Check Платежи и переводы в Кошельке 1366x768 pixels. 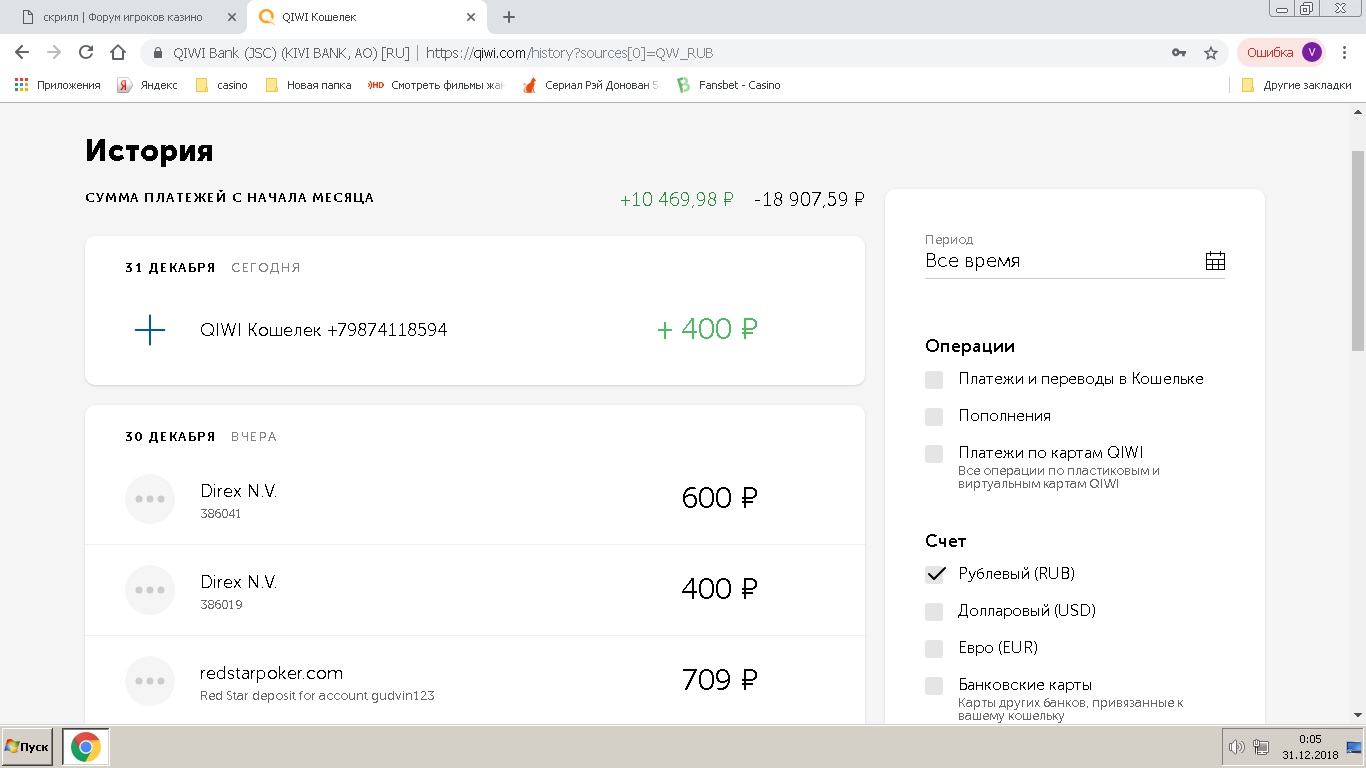pos(934,380)
